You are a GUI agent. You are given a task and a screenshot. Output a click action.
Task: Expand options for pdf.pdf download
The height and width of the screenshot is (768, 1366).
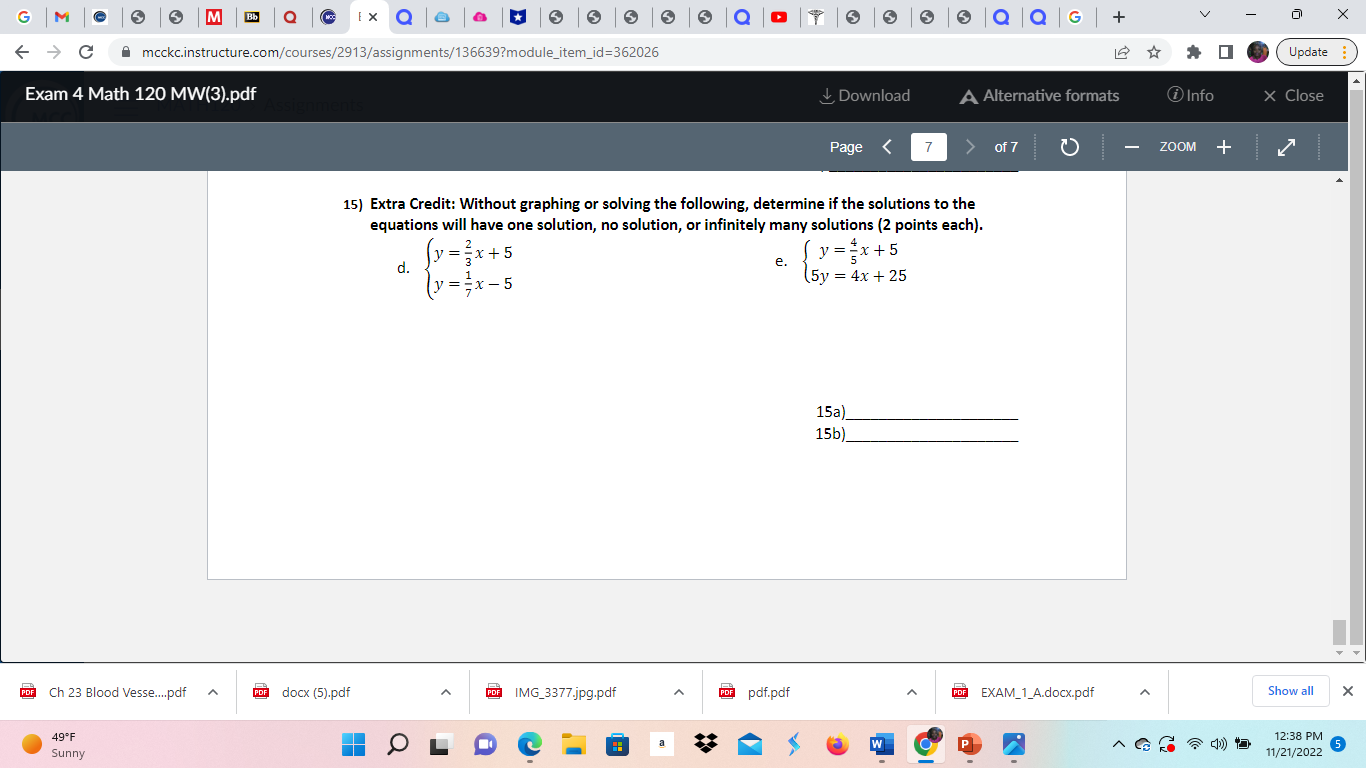click(x=912, y=691)
